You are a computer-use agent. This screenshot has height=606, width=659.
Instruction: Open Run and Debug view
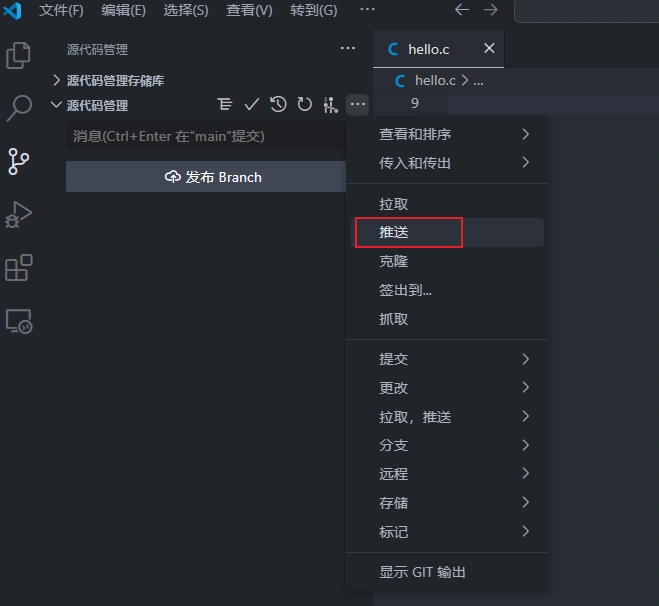coord(18,215)
